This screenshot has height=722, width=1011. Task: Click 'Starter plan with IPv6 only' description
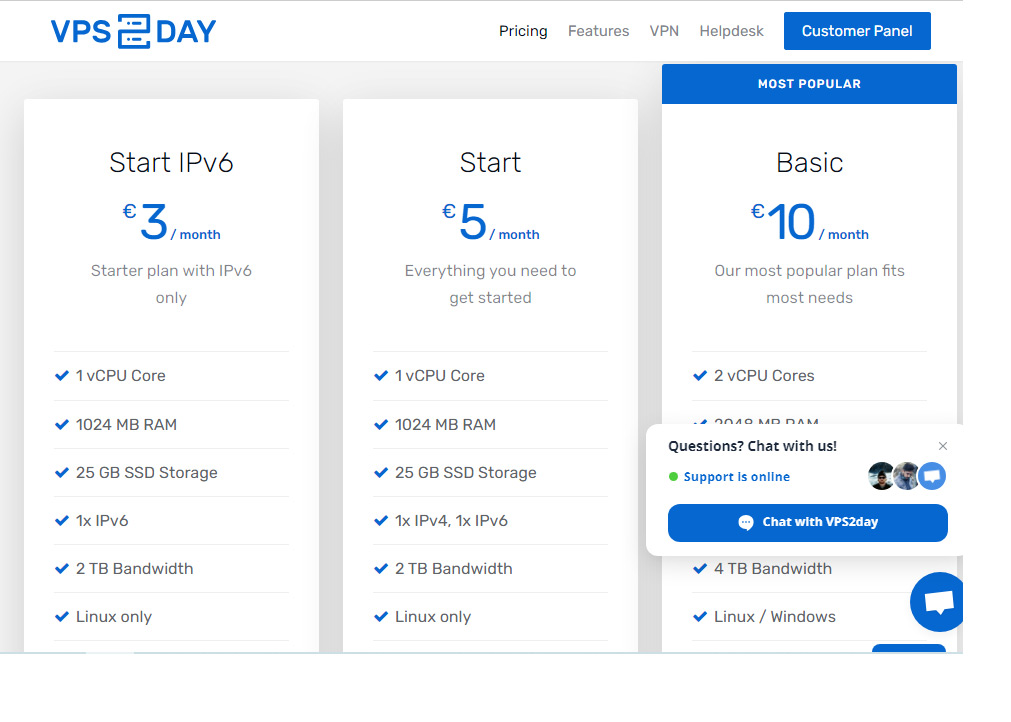point(171,284)
